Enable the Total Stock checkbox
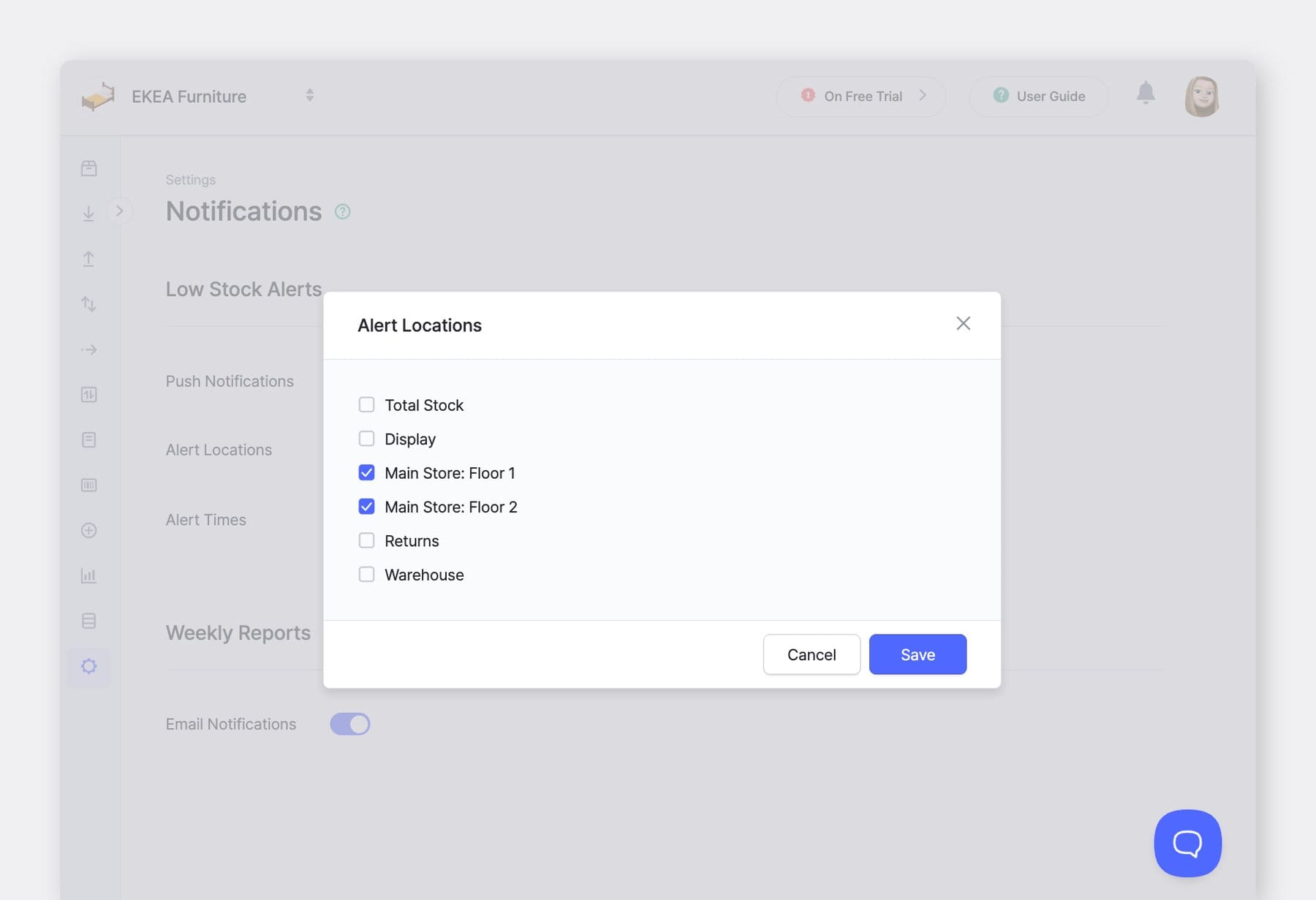Viewport: 1316px width, 900px height. point(366,404)
